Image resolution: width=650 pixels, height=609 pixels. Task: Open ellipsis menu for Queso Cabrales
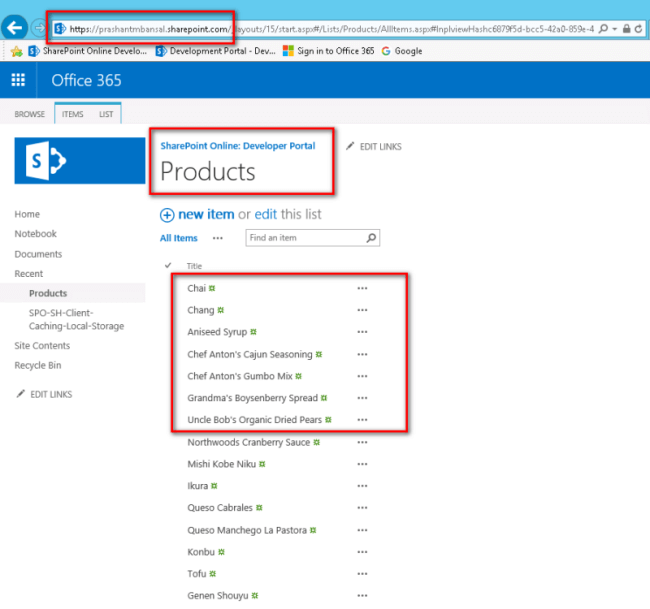tap(362, 507)
